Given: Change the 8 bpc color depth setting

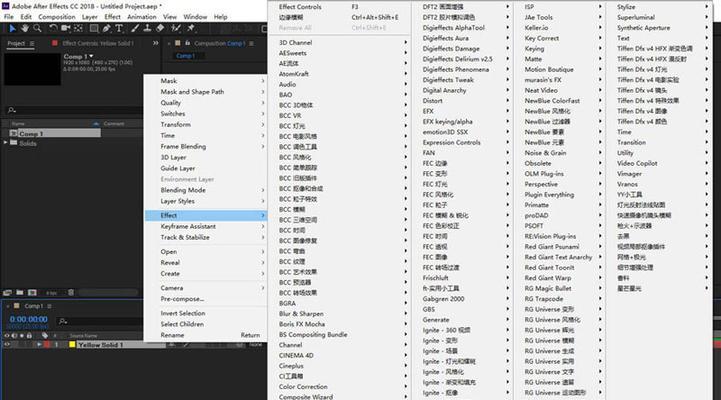Looking at the screenshot, I should [x=51, y=292].
